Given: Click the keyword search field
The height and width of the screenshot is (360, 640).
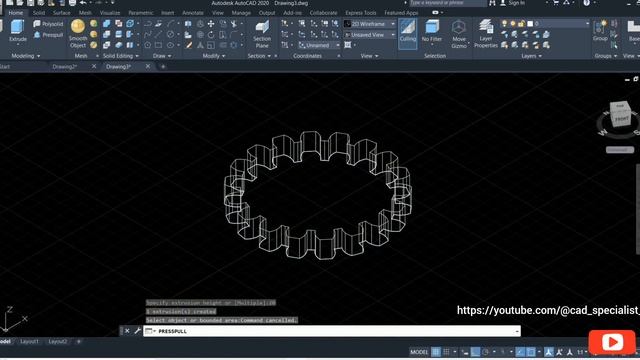Looking at the screenshot, I should [448, 3].
